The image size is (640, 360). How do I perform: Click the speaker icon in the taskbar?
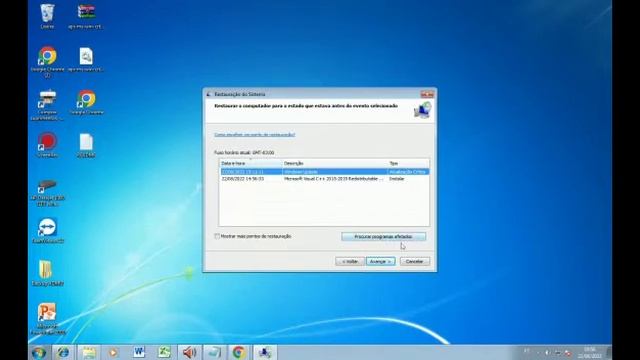[189, 352]
